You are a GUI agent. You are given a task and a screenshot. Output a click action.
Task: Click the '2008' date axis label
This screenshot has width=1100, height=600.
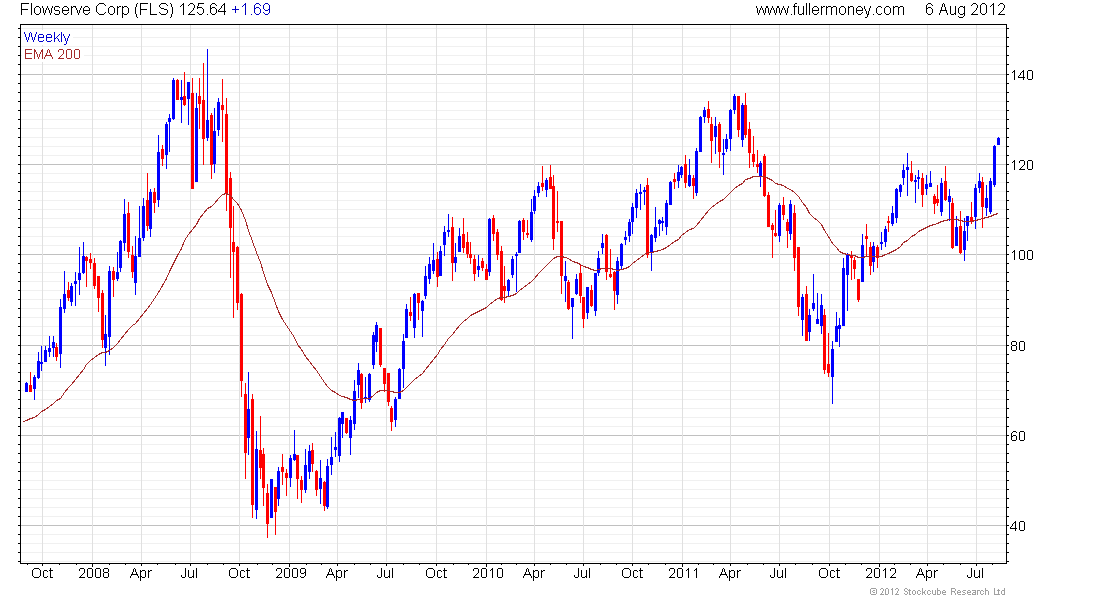[x=94, y=573]
